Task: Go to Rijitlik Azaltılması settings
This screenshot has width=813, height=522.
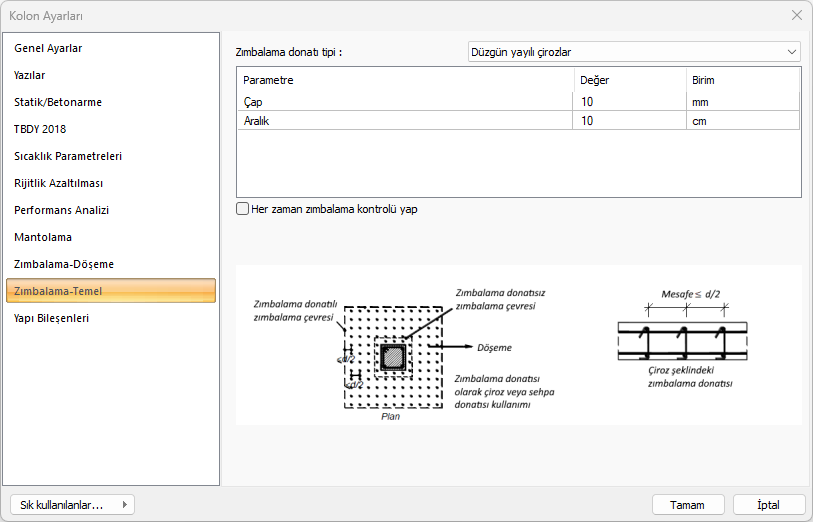Action: click(x=59, y=183)
